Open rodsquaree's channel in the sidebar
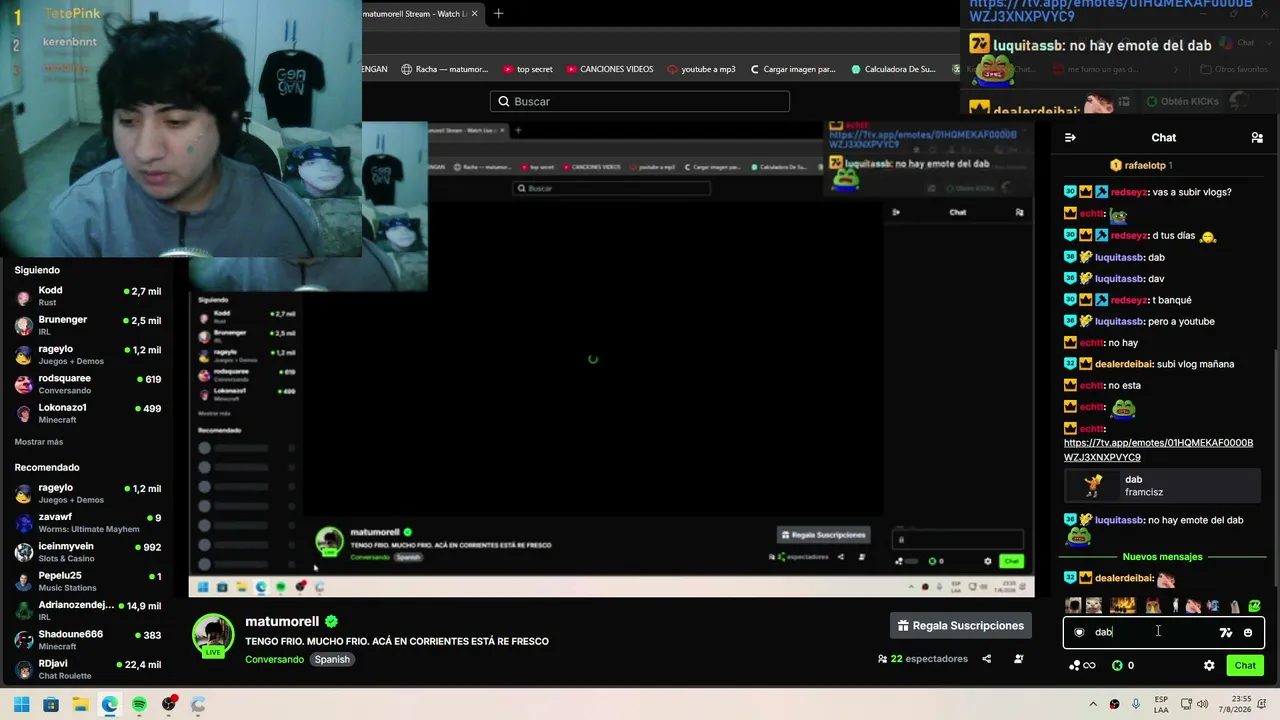 tap(88, 384)
